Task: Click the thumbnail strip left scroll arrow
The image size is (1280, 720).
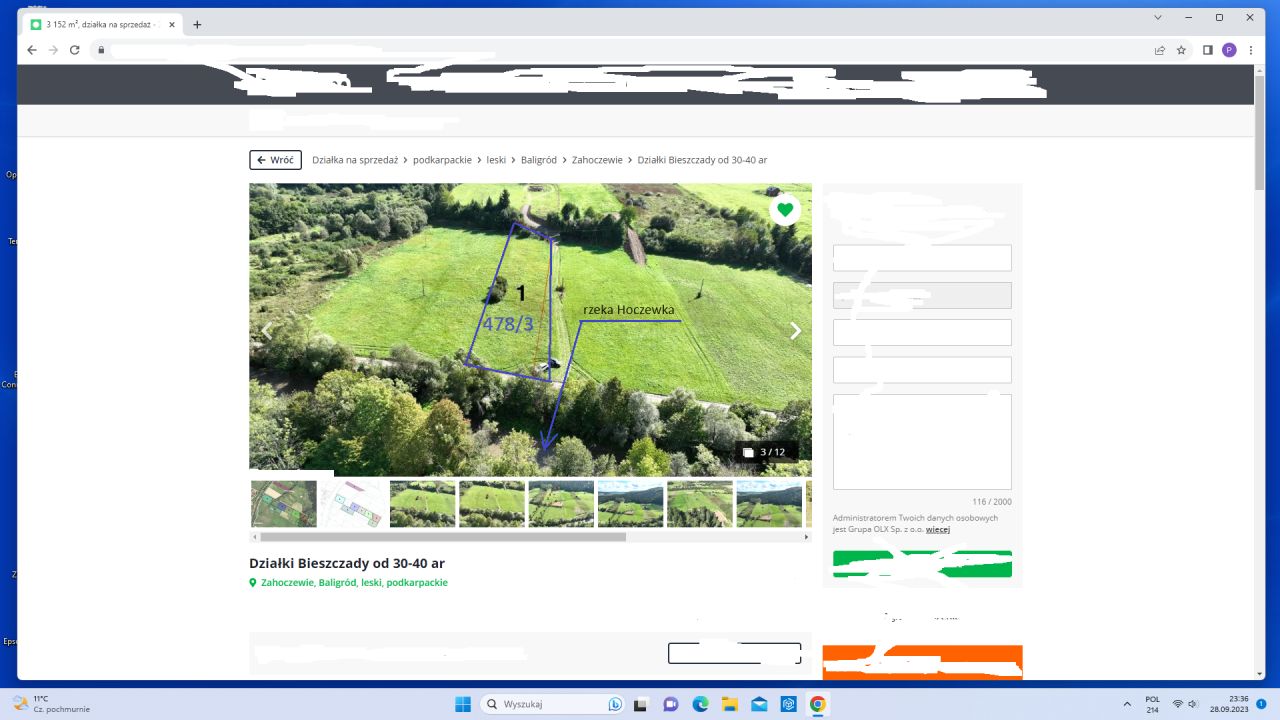Action: point(254,537)
